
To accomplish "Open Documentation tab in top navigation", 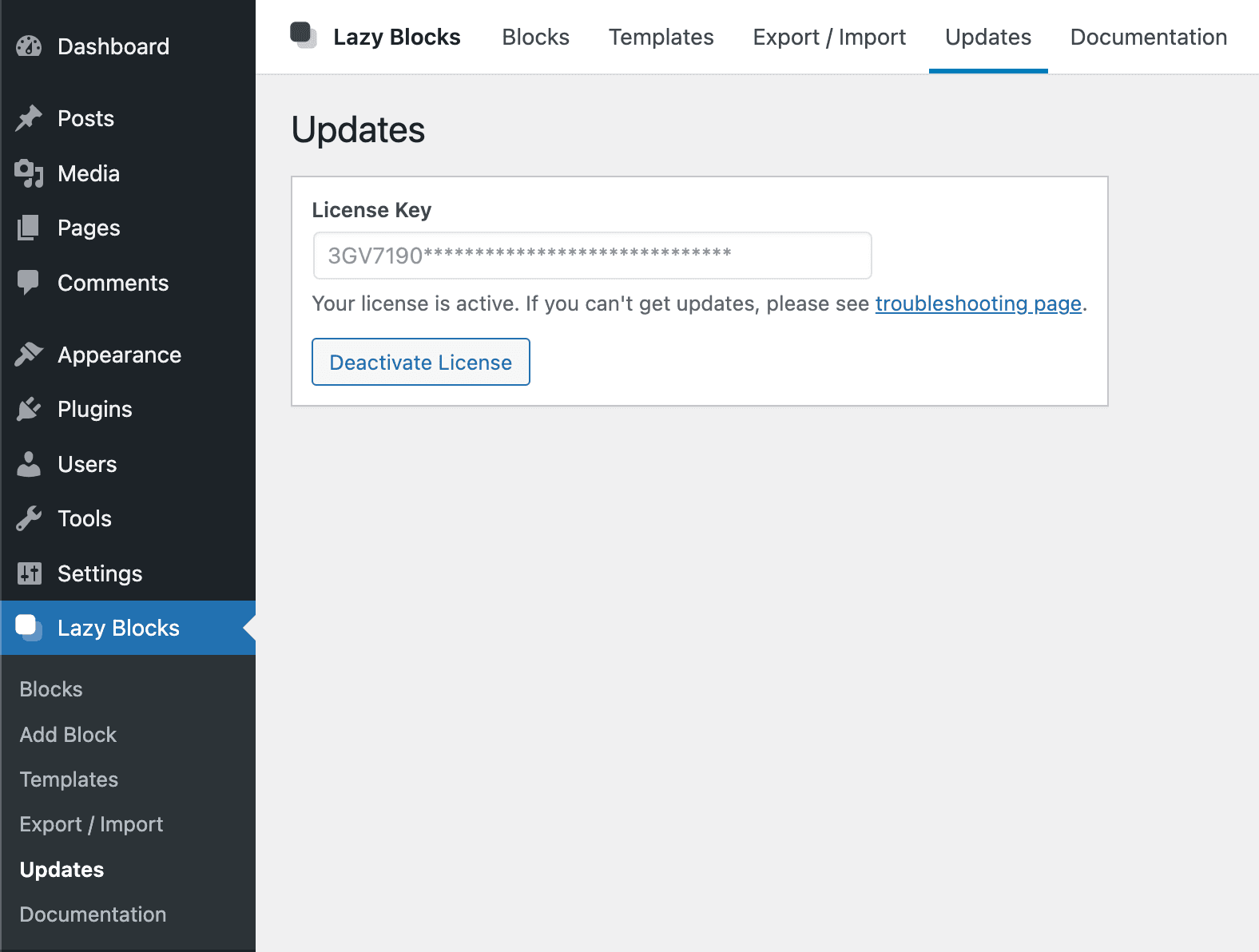I will coord(1148,38).
